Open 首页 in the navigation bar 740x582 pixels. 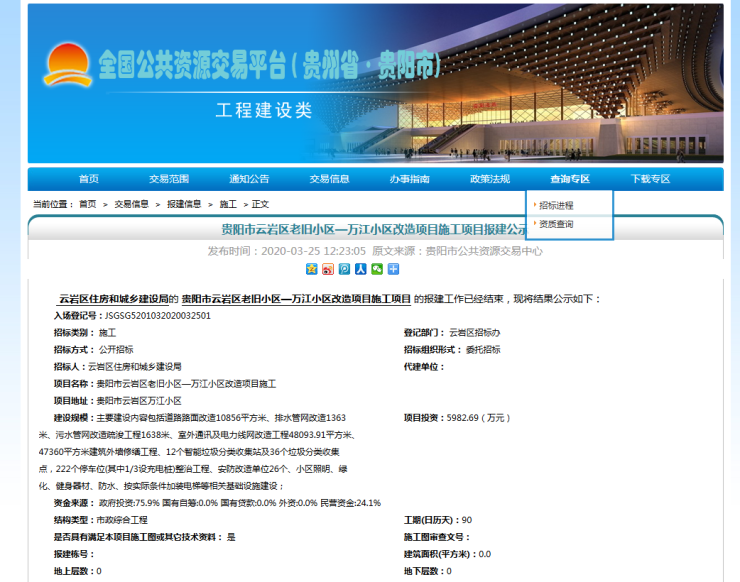[89, 179]
